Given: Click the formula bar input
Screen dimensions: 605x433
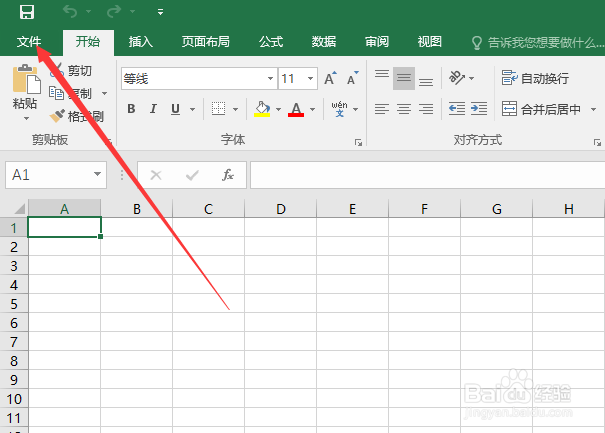Looking at the screenshot, I should (428, 175).
